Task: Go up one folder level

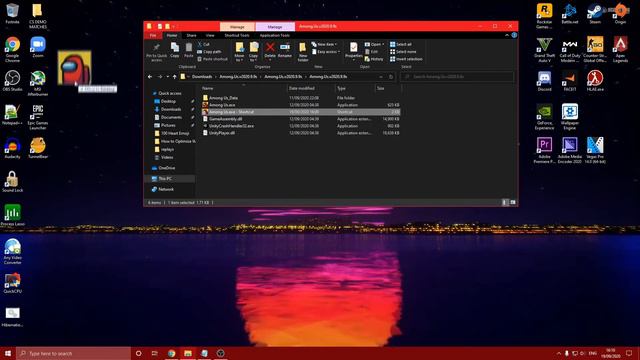Action: tap(175, 77)
